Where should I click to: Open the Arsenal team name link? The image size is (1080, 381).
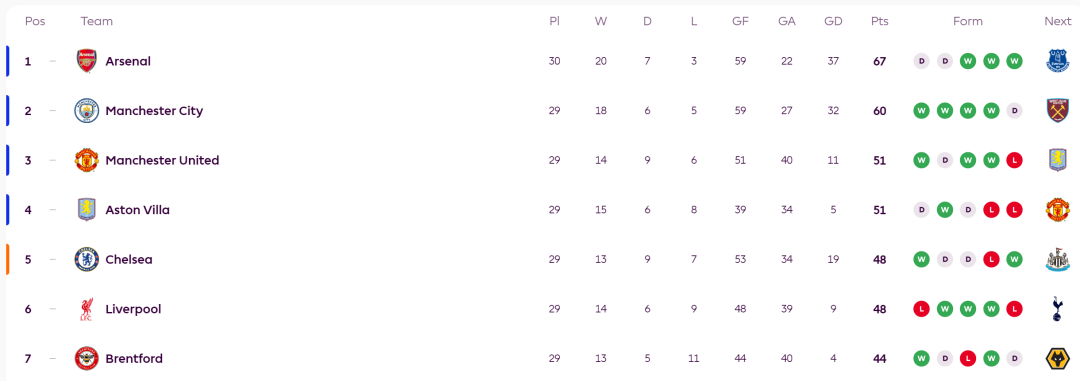128,61
